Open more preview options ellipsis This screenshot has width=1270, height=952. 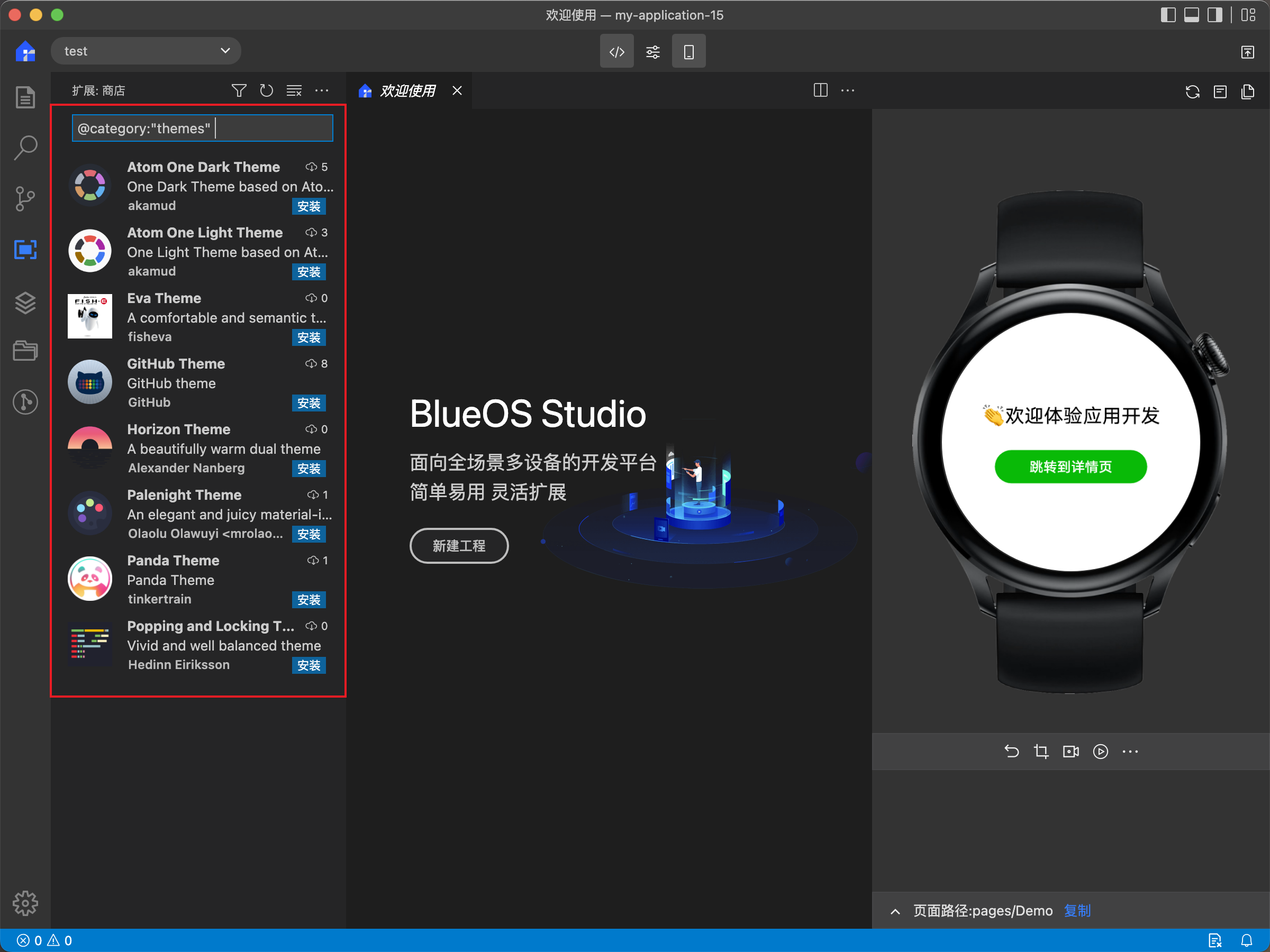1130,751
